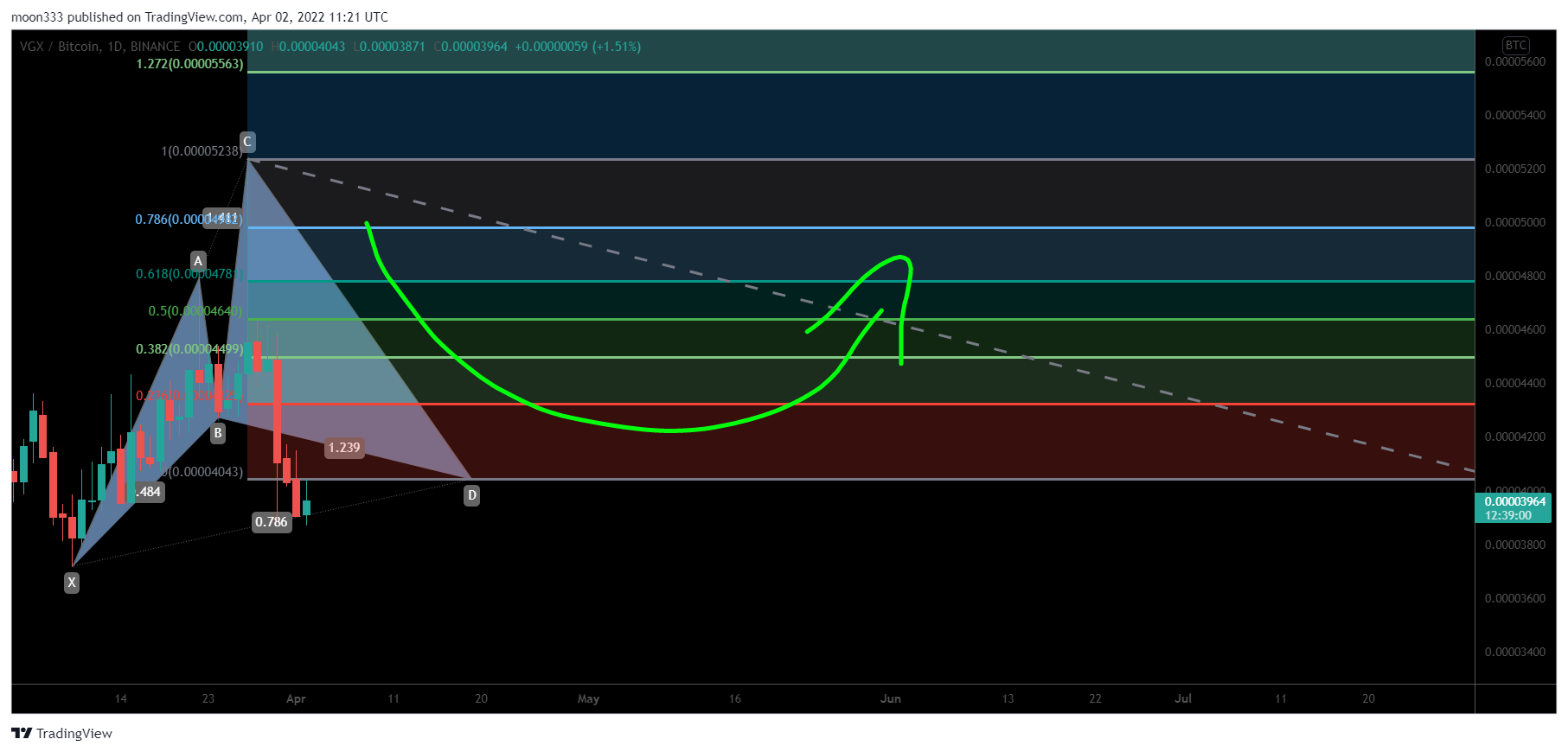Click the A point marker of the pattern

pyautogui.click(x=198, y=261)
